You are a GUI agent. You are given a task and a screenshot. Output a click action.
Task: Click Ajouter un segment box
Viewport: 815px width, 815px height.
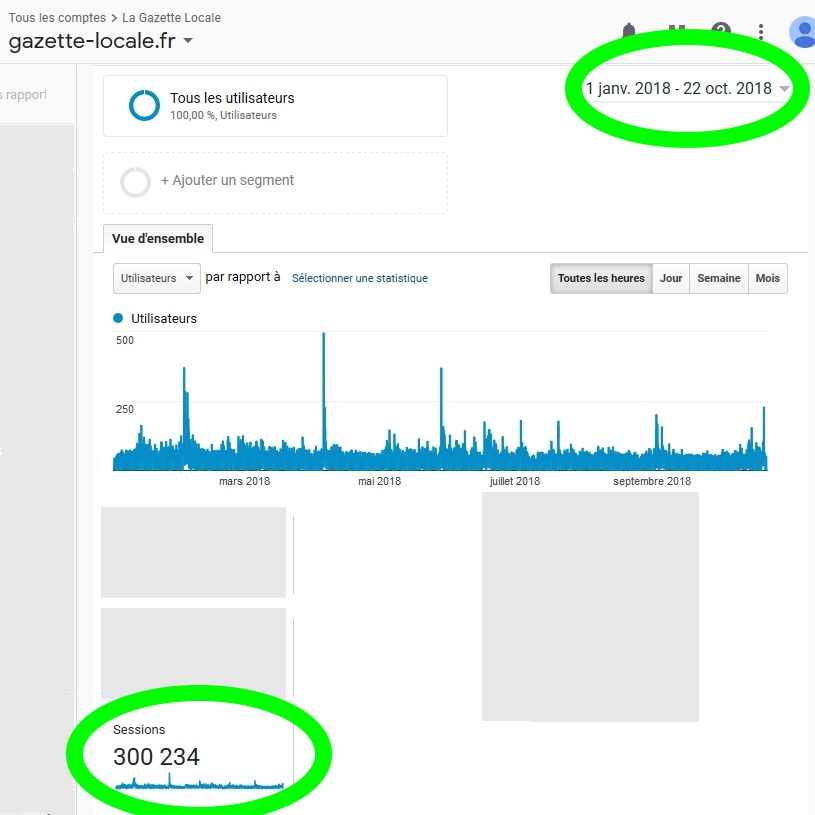(x=275, y=182)
